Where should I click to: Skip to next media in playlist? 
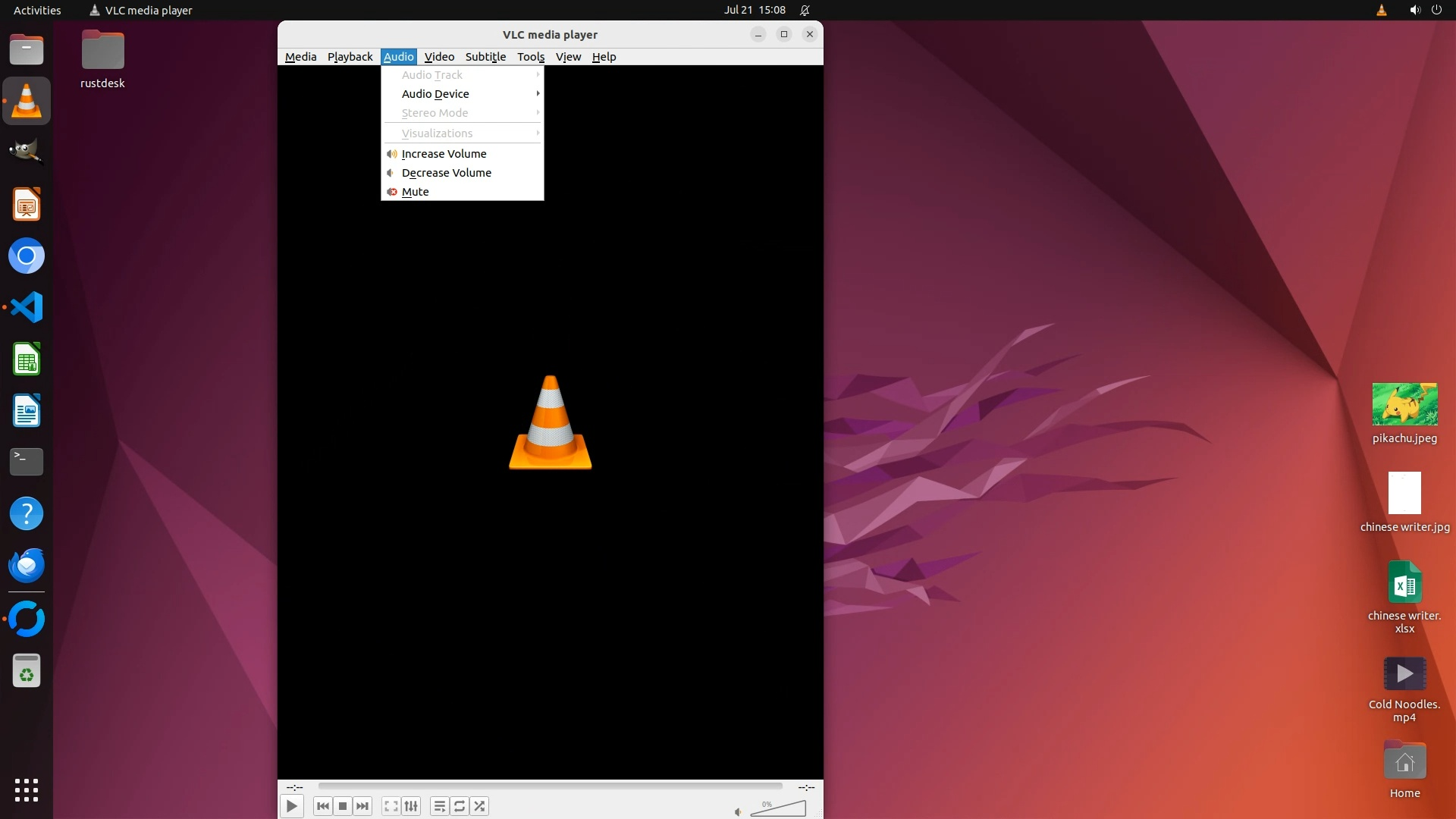click(362, 806)
